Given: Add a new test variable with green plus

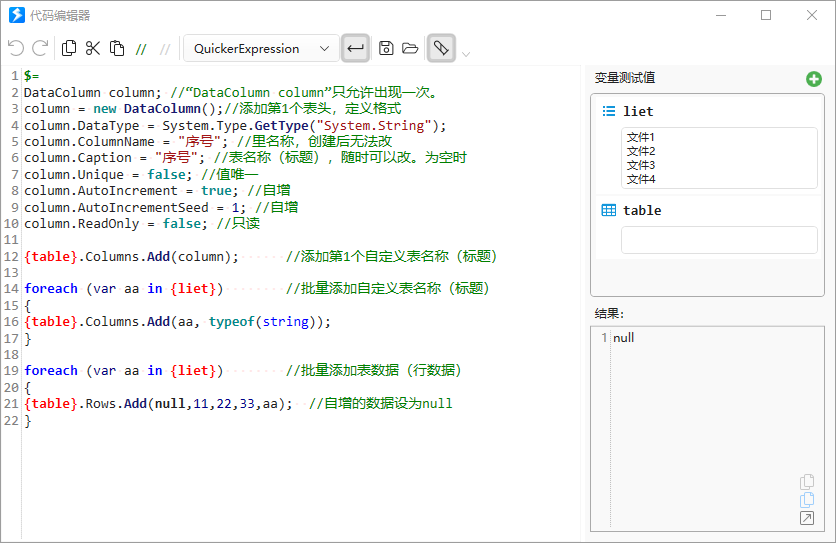Looking at the screenshot, I should [814, 79].
